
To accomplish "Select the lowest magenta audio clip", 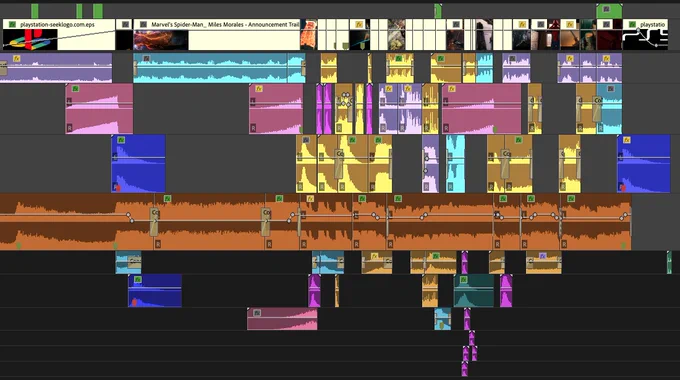I will [x=464, y=369].
